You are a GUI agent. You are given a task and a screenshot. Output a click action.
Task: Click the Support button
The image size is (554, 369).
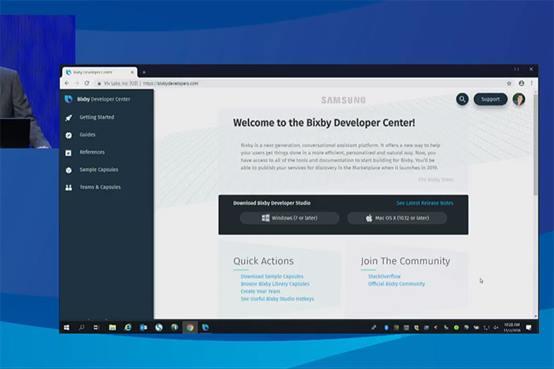pyautogui.click(x=490, y=99)
